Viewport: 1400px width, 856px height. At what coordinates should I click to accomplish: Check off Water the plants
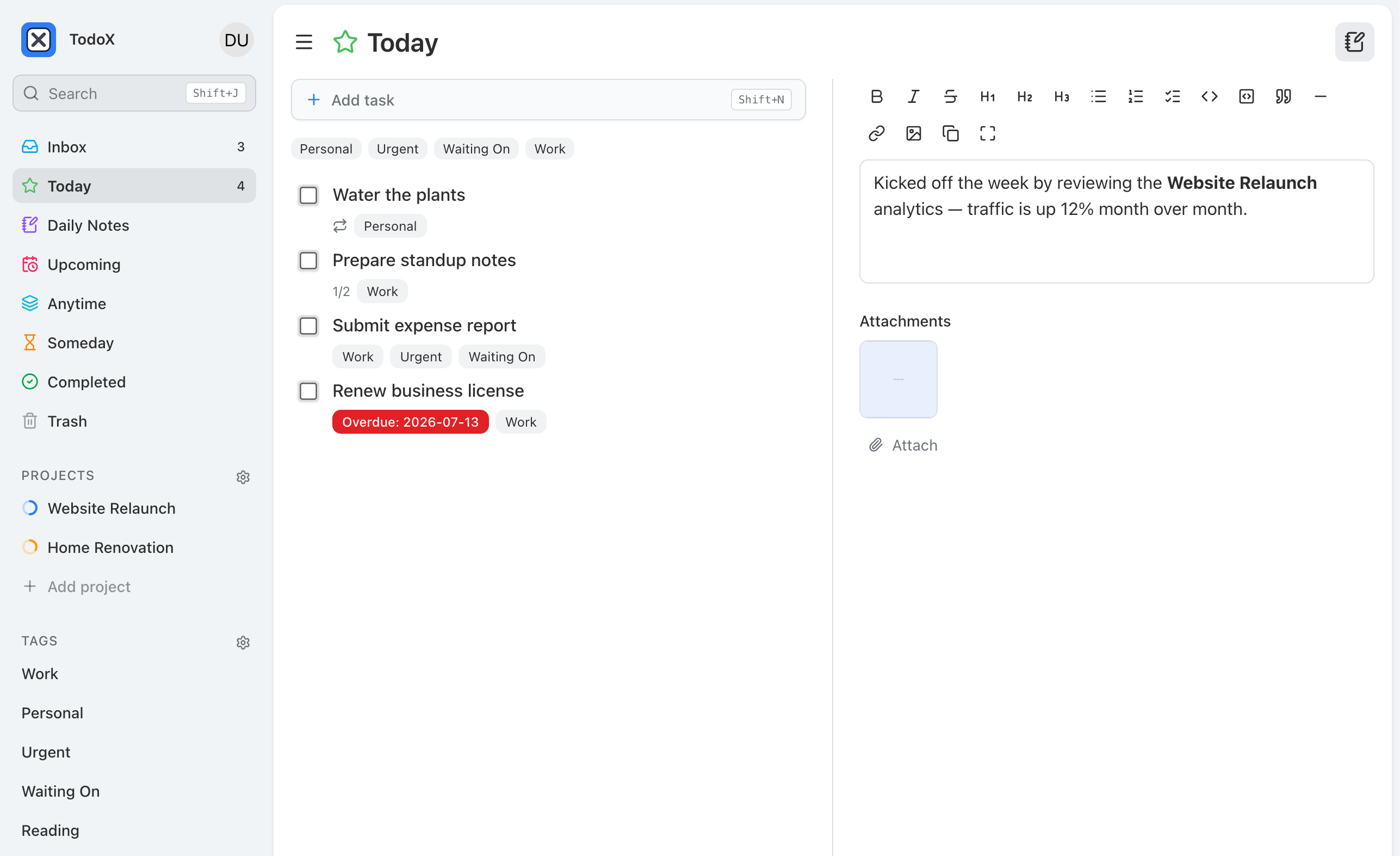coord(308,195)
